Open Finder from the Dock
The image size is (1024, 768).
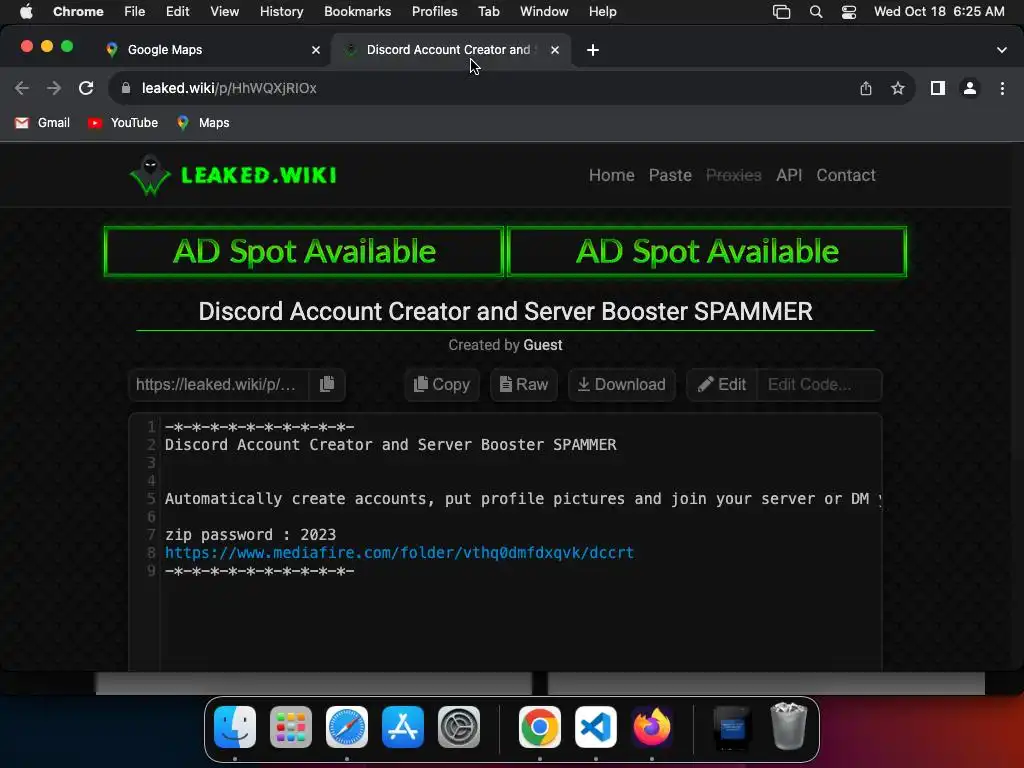click(x=235, y=727)
